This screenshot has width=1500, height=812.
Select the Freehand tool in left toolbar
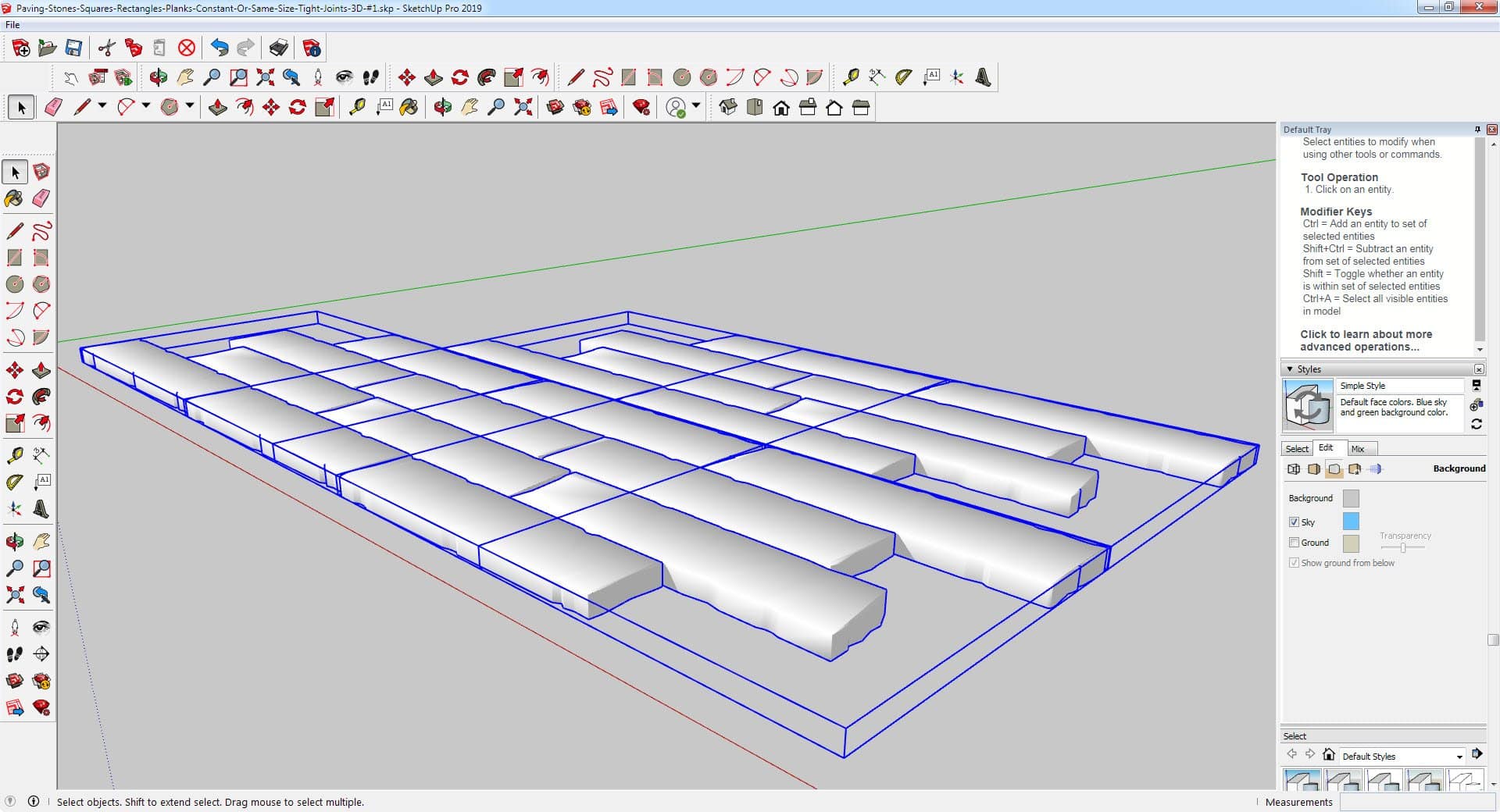coord(41,231)
